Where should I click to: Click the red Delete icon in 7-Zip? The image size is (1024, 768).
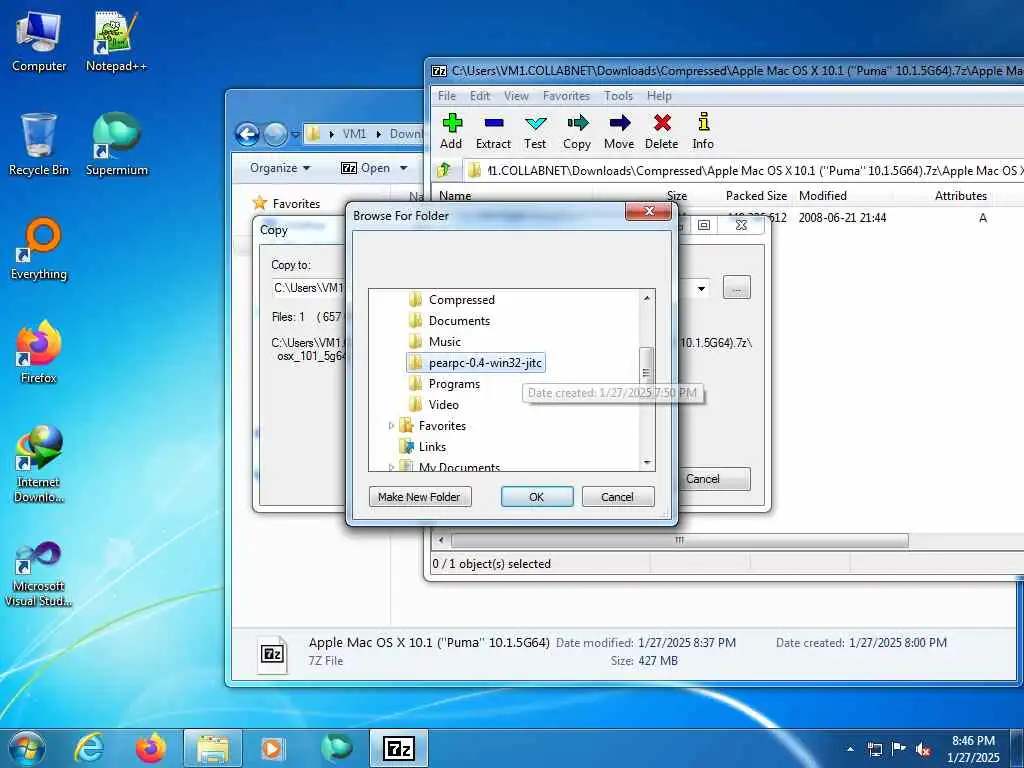tap(662, 131)
